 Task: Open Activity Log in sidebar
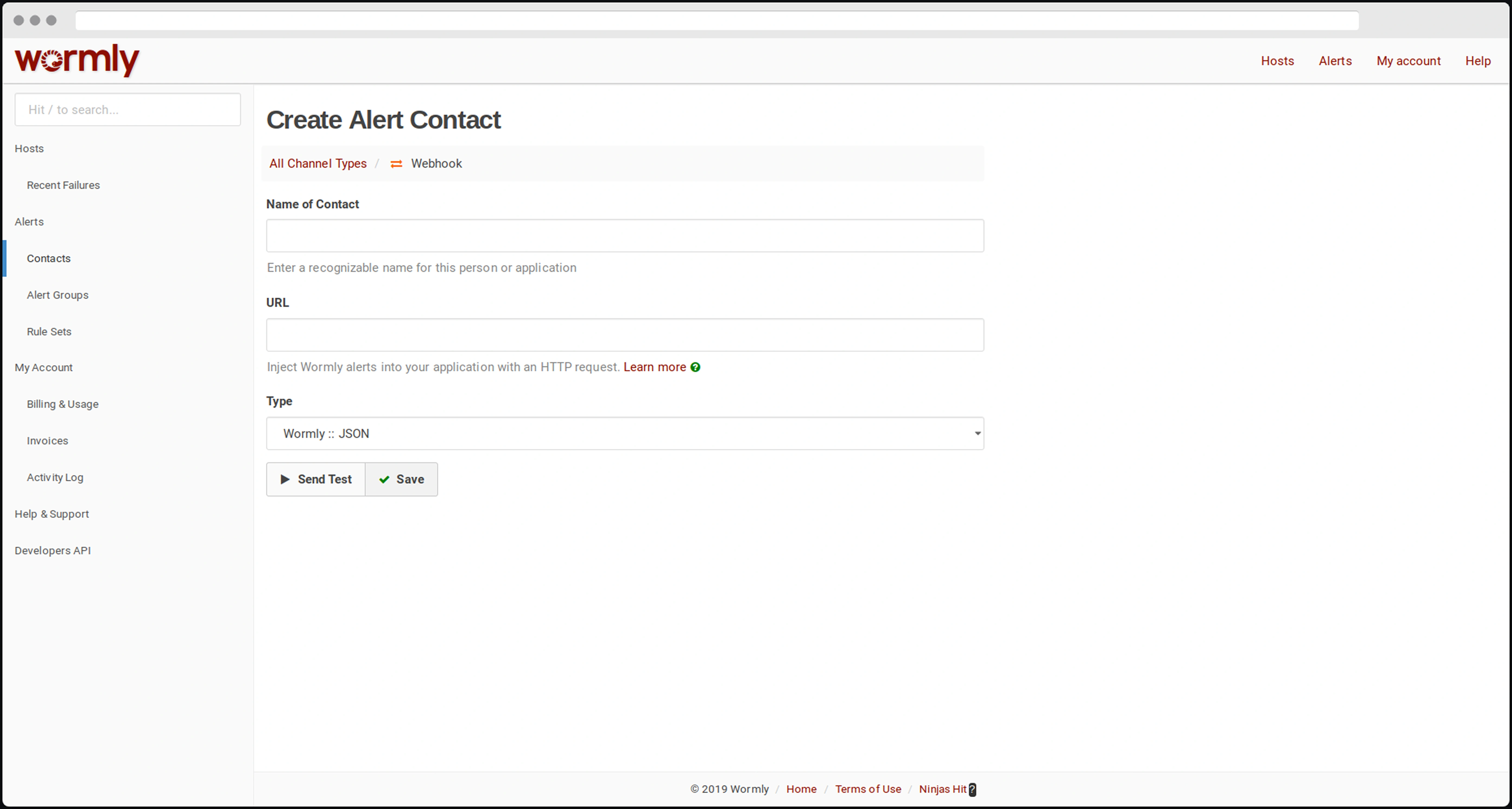[x=55, y=477]
